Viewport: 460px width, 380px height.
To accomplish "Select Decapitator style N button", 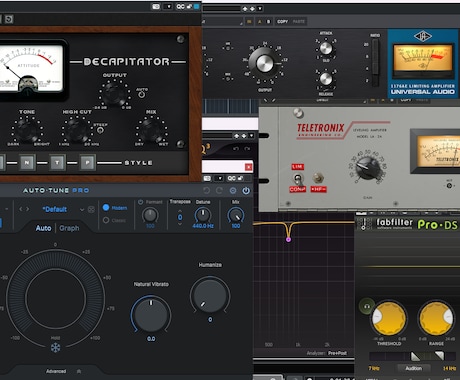I will (27, 163).
